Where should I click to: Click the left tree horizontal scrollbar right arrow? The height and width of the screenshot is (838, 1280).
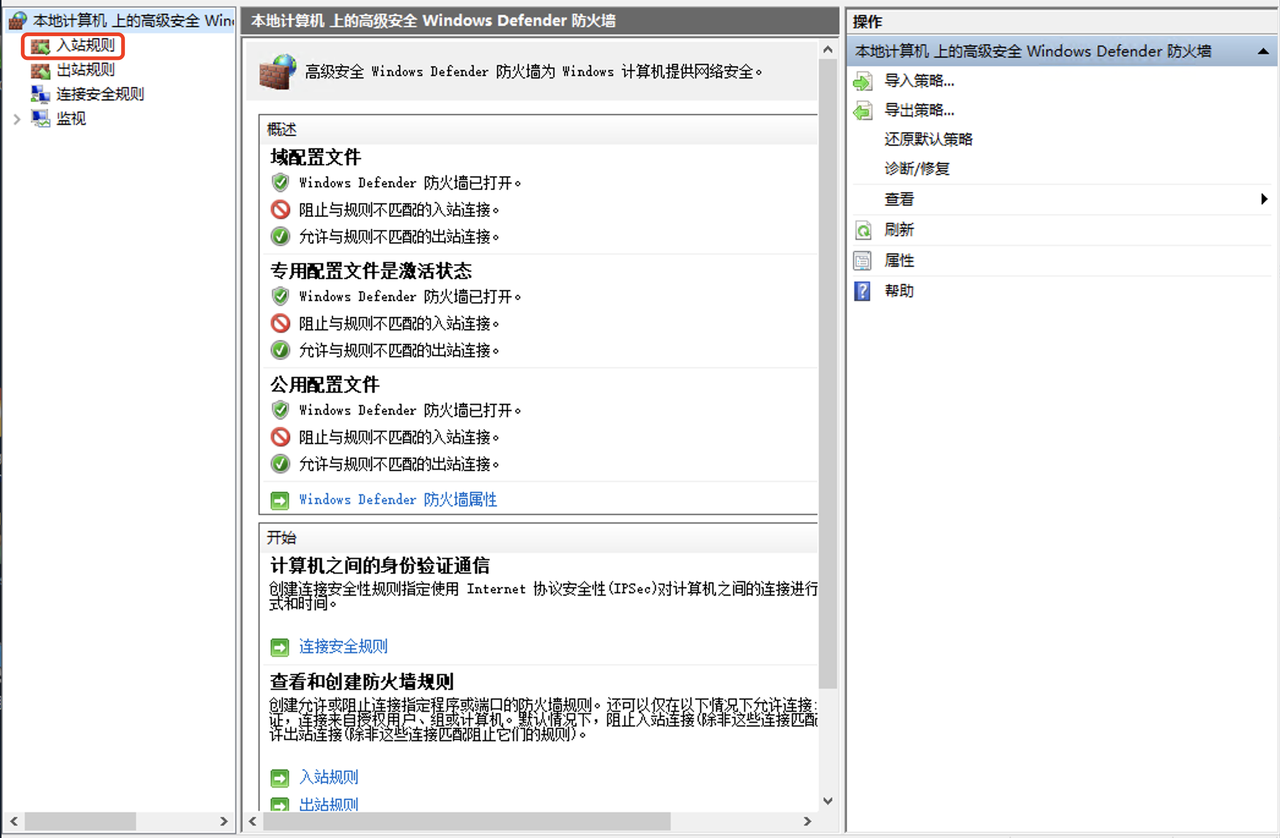224,821
